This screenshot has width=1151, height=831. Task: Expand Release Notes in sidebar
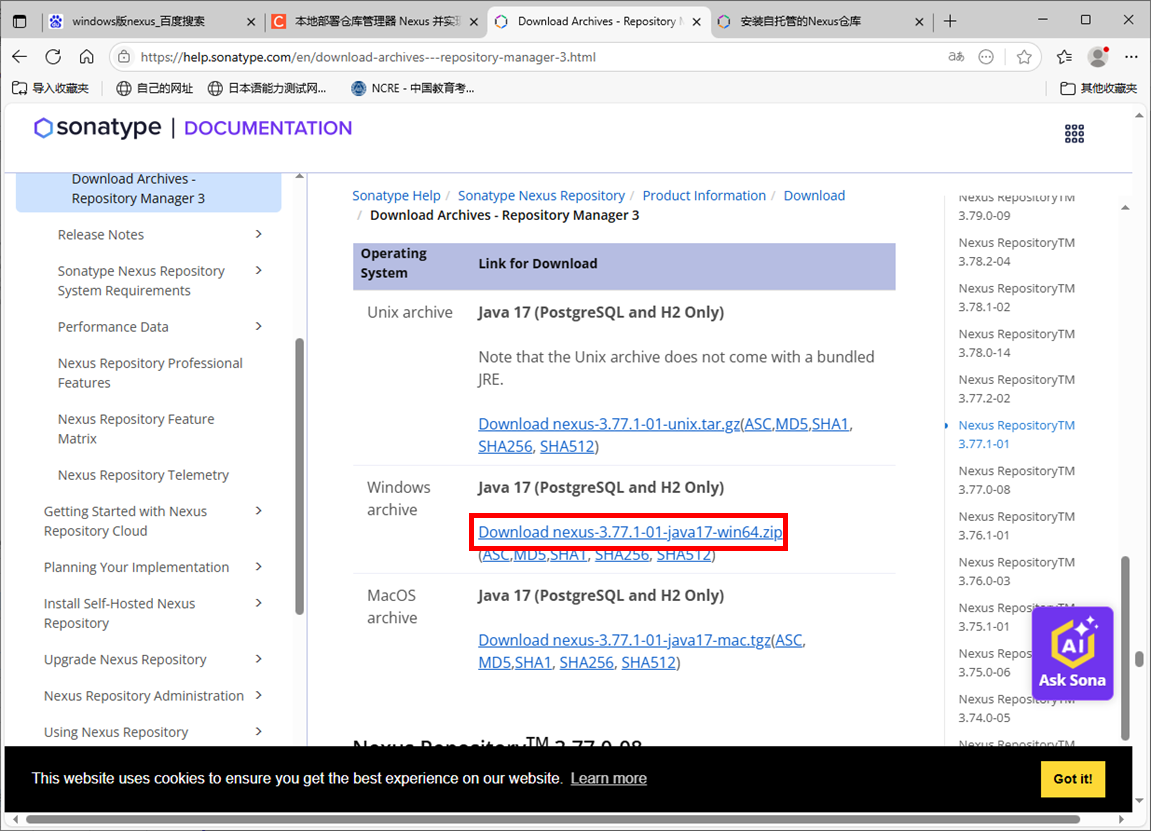[258, 234]
